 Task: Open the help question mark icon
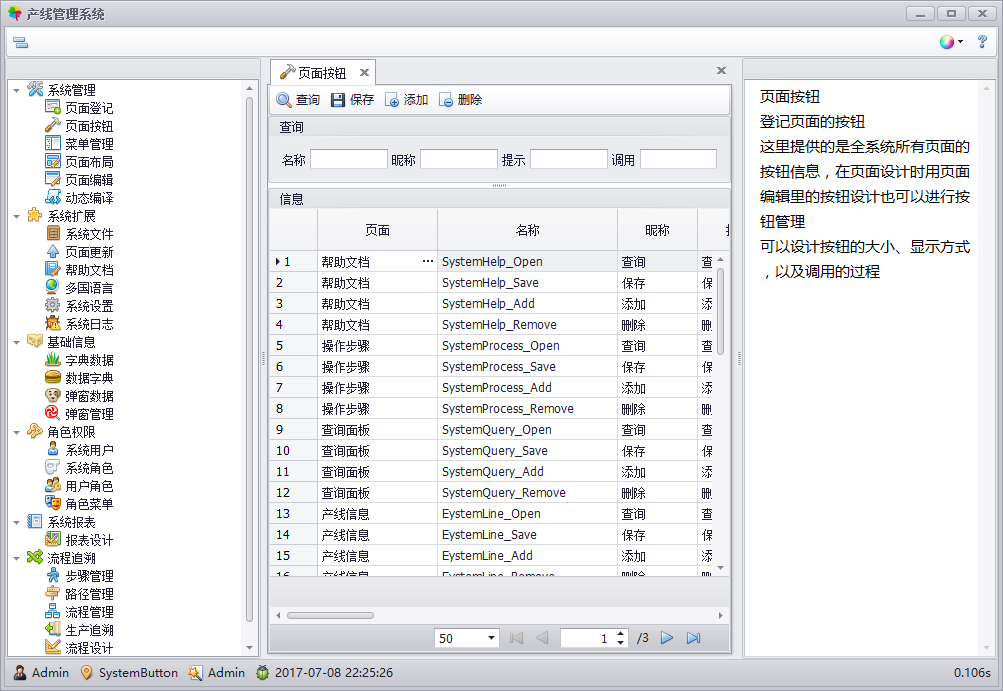click(x=982, y=42)
